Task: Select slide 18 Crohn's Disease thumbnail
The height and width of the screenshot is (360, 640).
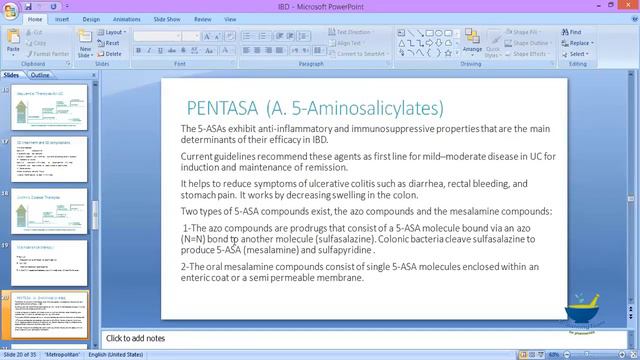Action: click(49, 211)
